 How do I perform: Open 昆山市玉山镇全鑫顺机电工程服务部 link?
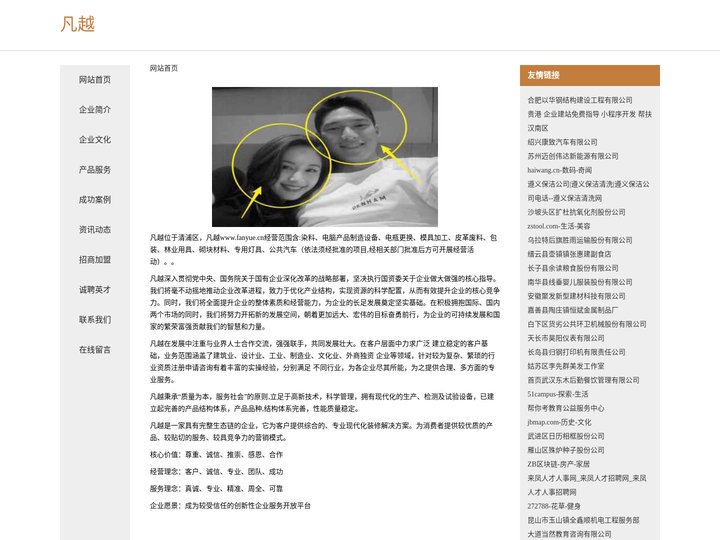583,520
